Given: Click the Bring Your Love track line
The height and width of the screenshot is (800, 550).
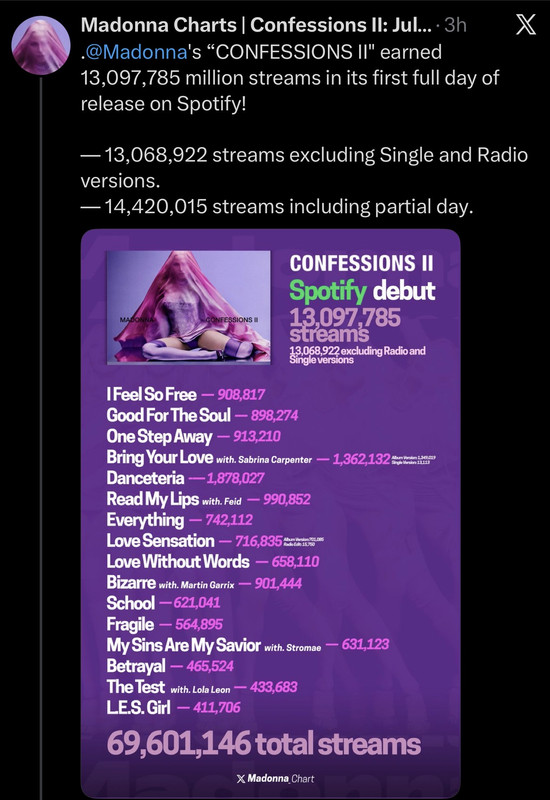Looking at the screenshot, I should tap(270, 457).
